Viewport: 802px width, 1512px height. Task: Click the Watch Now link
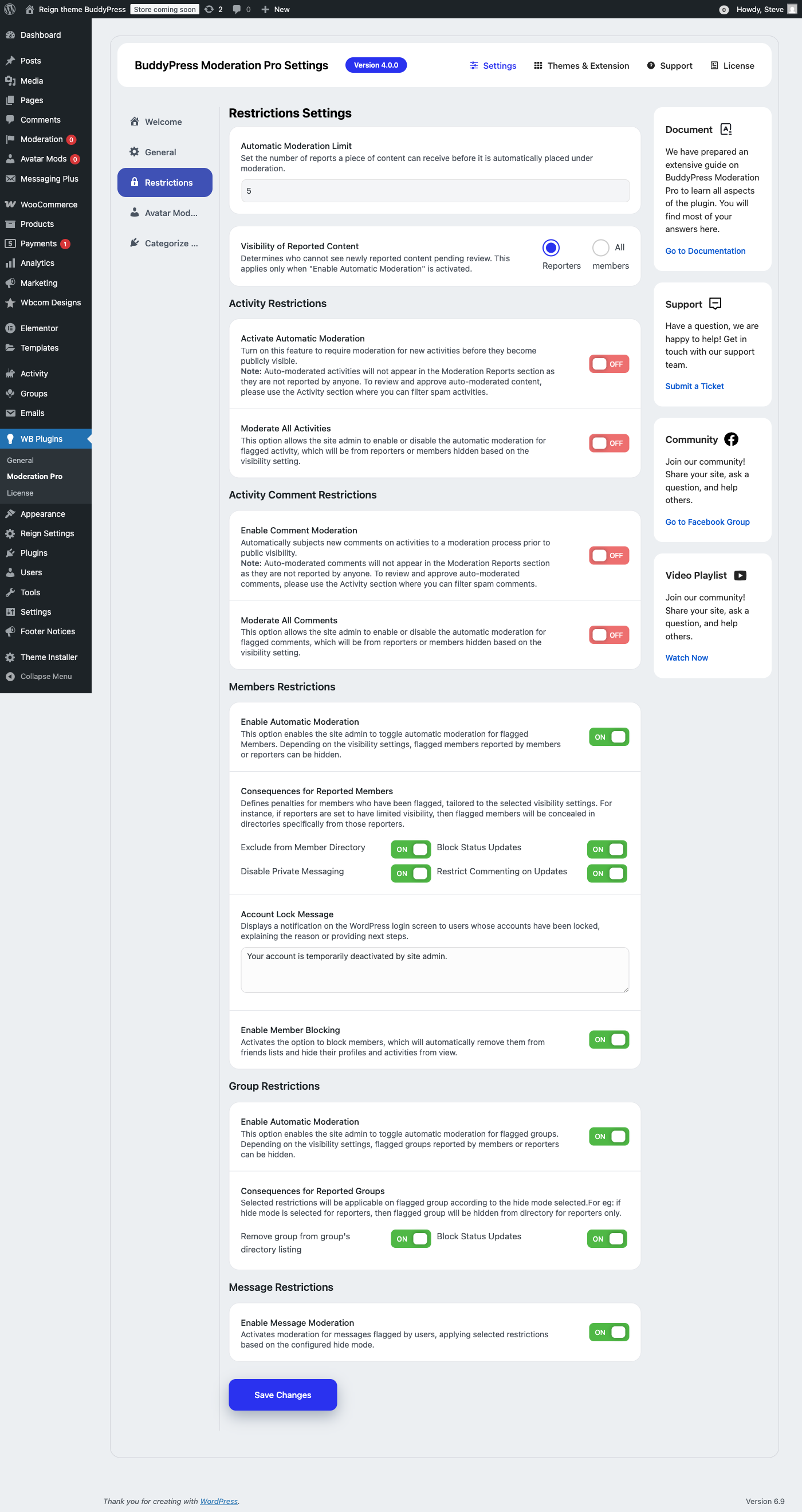click(686, 657)
